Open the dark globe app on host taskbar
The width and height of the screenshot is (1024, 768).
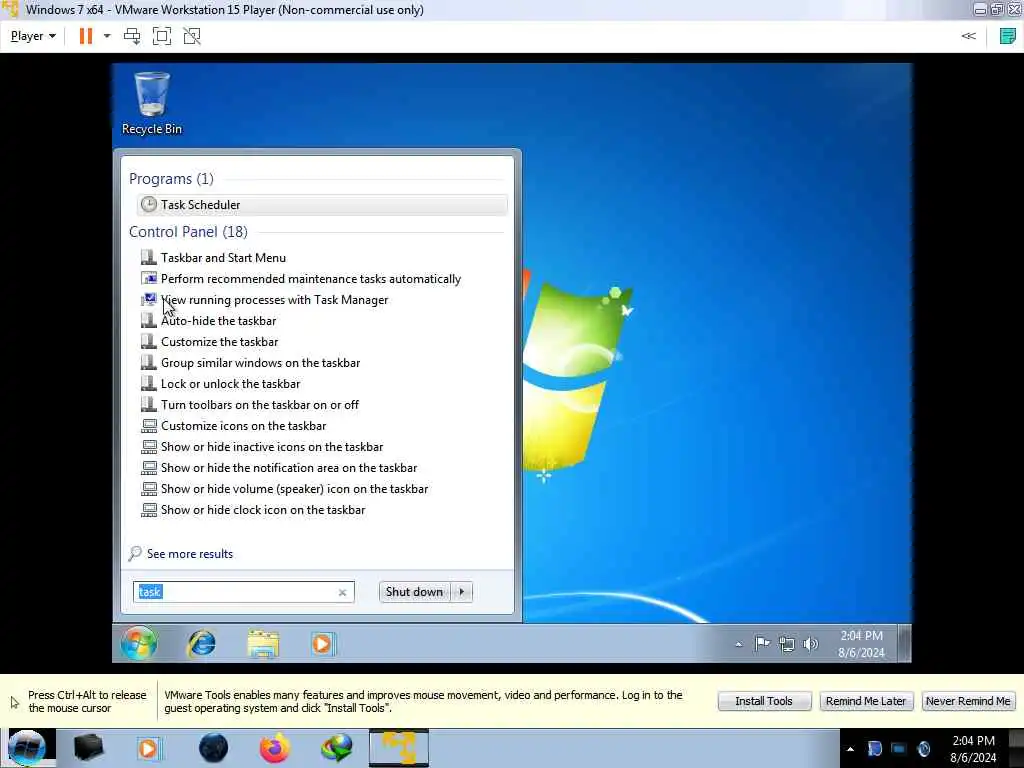click(x=214, y=748)
